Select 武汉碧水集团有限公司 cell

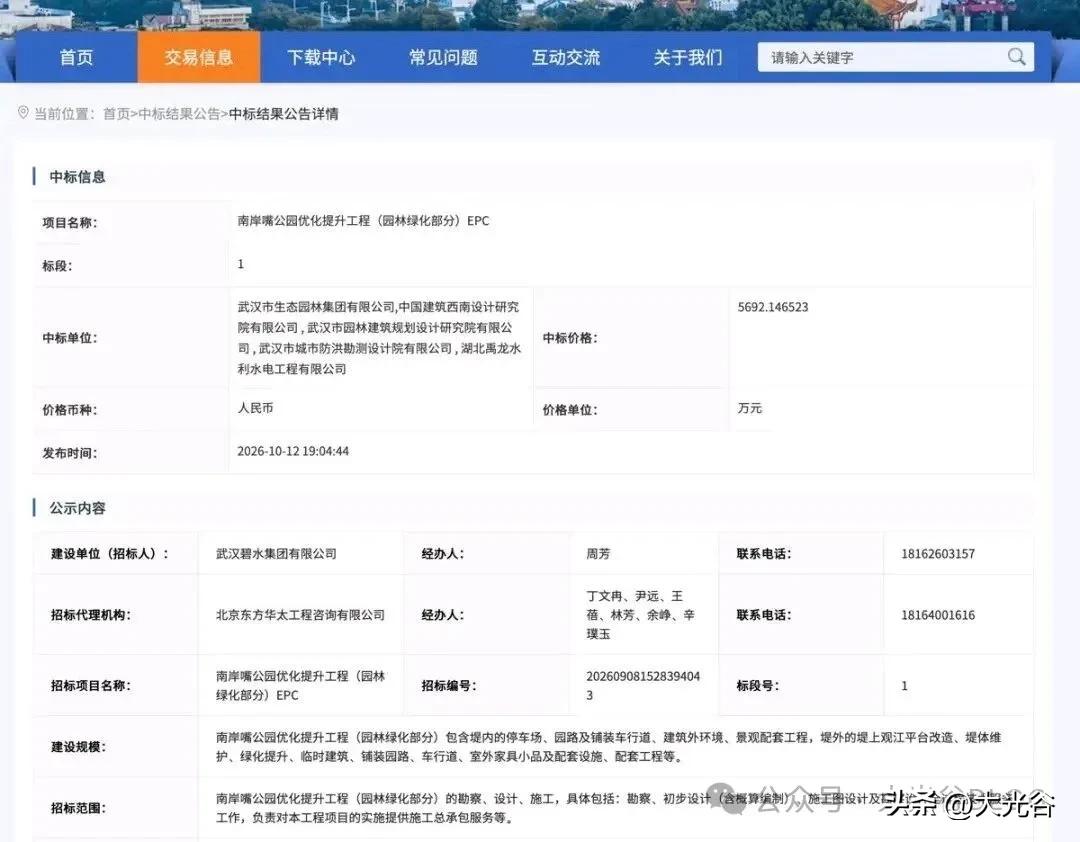tap(276, 554)
